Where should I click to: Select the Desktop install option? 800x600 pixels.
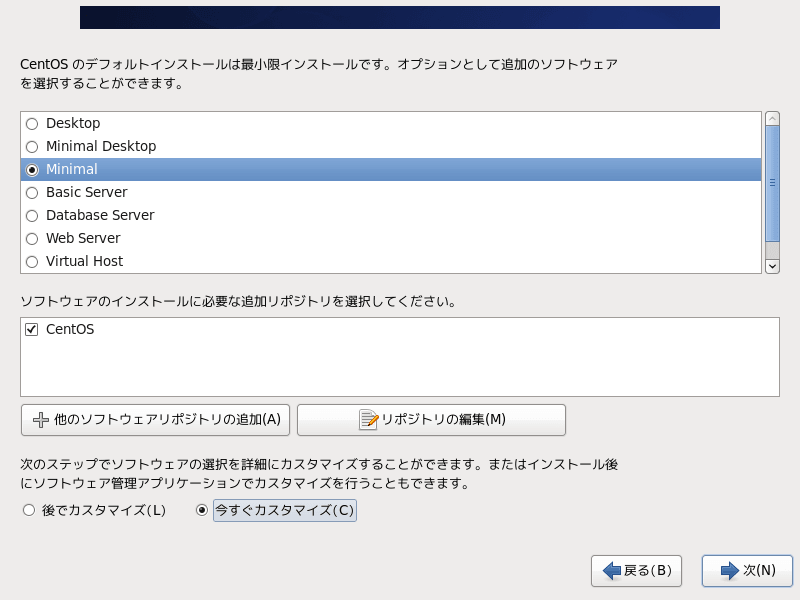click(x=31, y=123)
